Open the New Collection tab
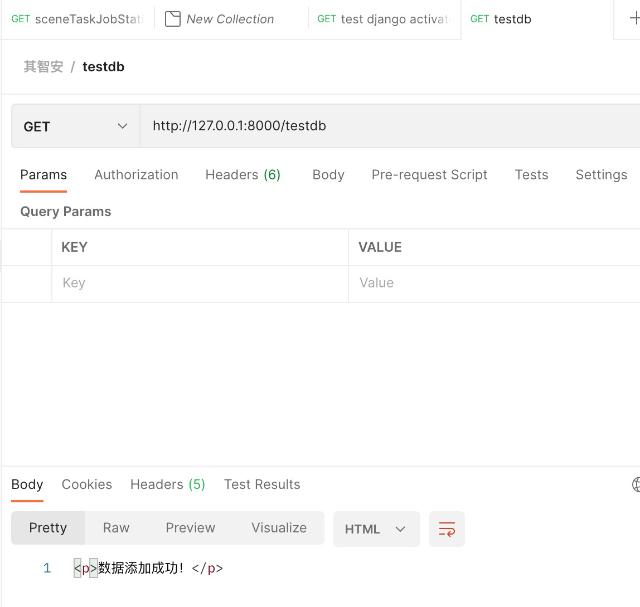The height and width of the screenshot is (607, 640). pos(230,19)
